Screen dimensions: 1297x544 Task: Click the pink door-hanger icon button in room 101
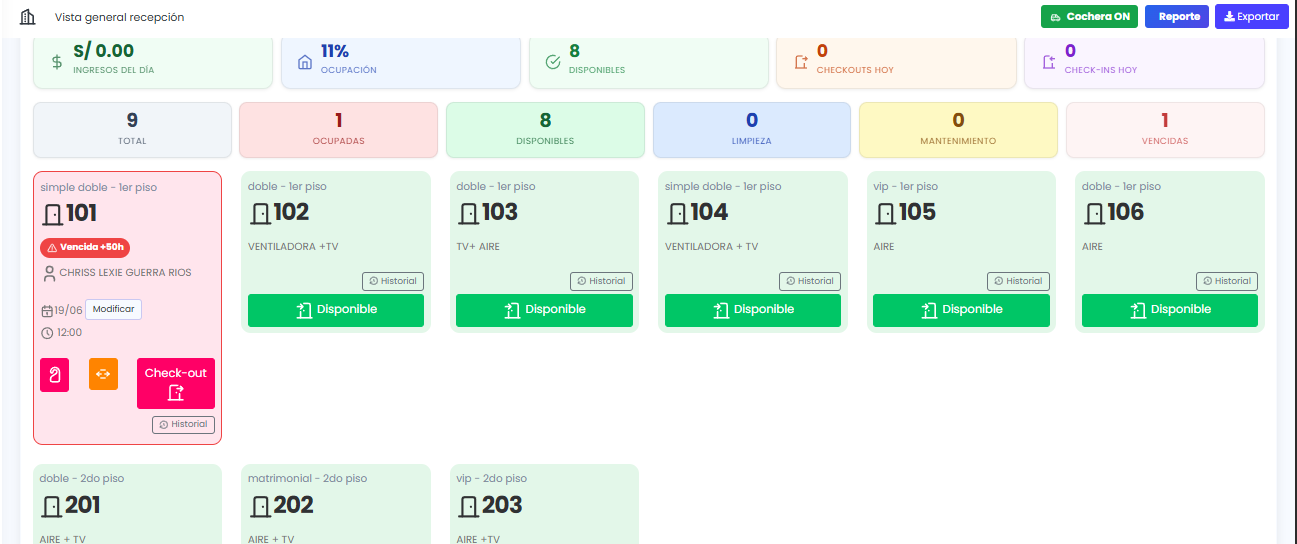[x=54, y=375]
